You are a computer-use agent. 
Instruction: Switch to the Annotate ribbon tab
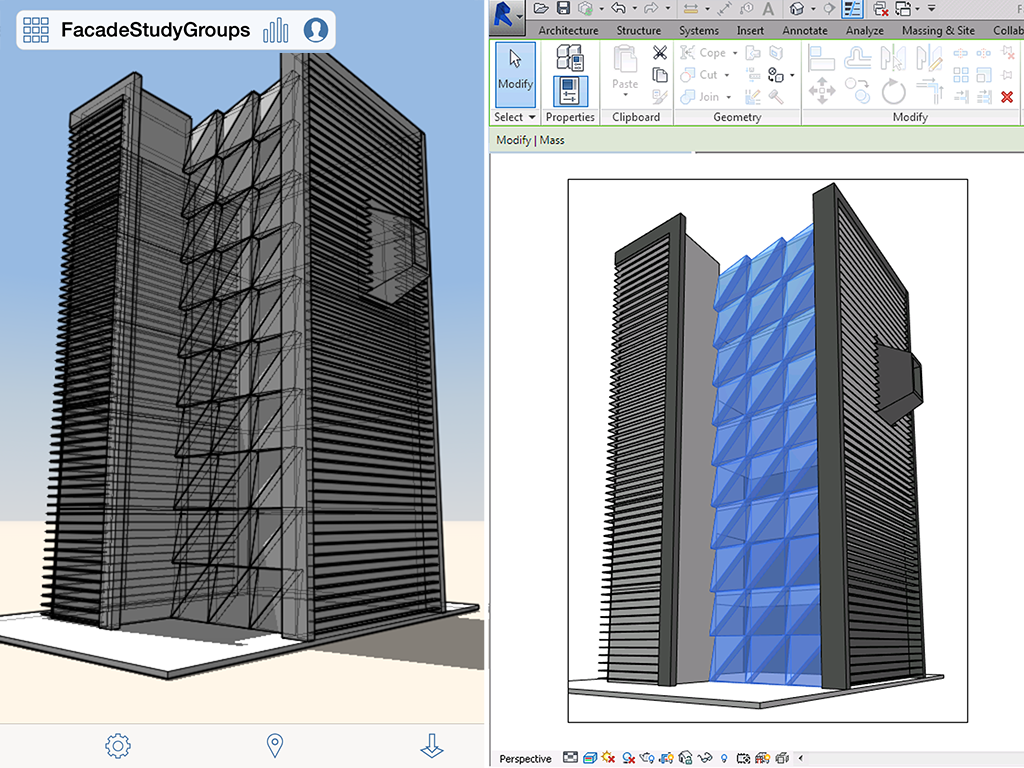point(805,30)
